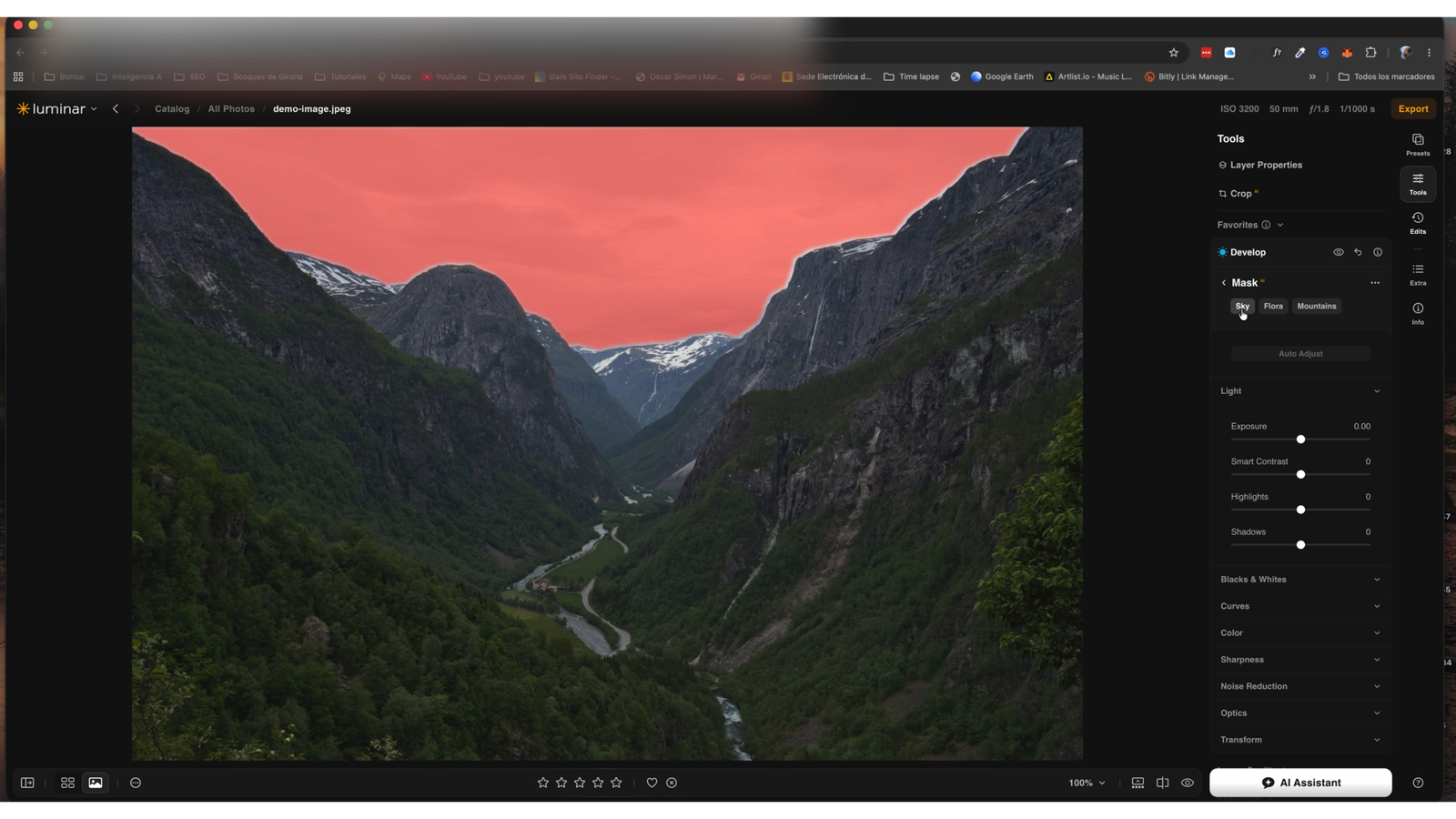Reset the Develop tool adjustments
The height and width of the screenshot is (819, 1456).
(x=1358, y=252)
